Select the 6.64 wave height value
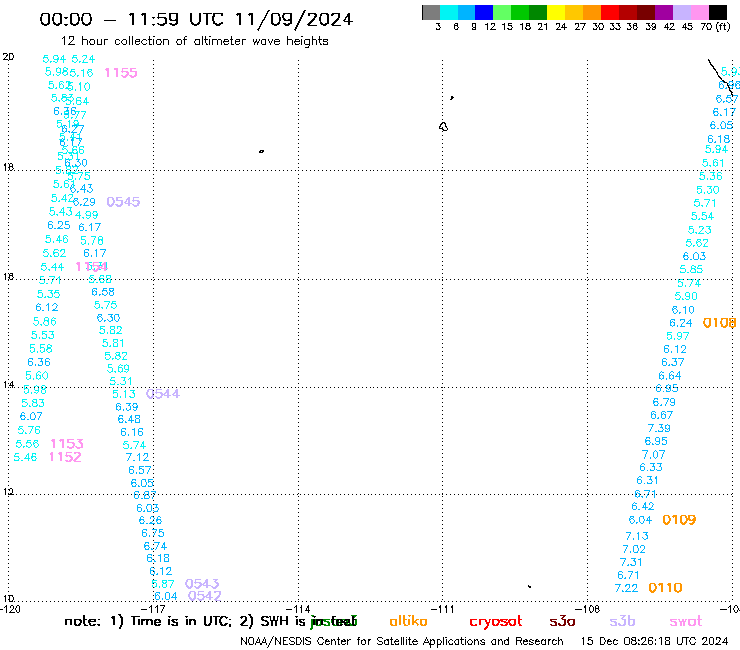The width and height of the screenshot is (740, 650). (670, 376)
